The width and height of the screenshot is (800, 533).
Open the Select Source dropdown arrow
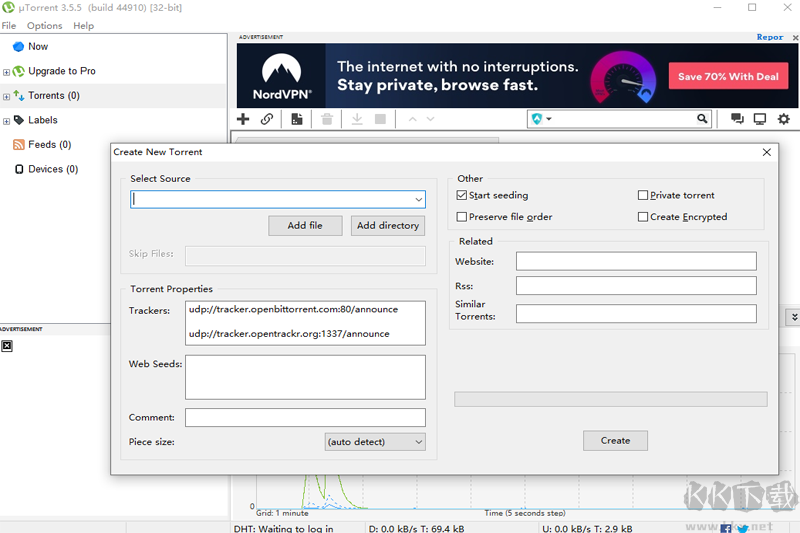418,199
